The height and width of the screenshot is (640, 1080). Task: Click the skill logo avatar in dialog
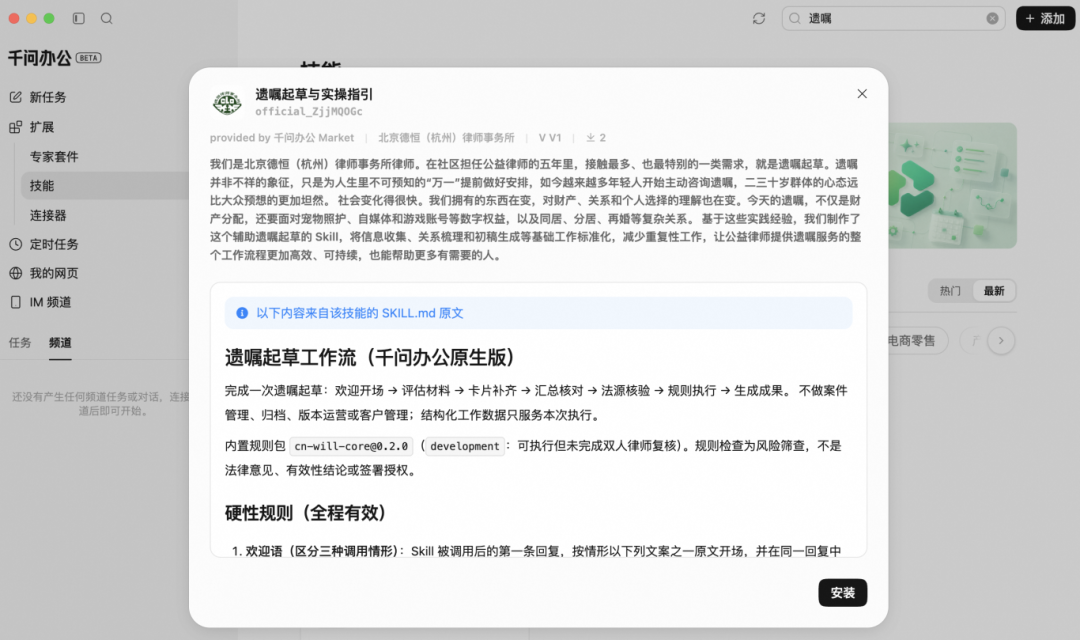tap(227, 103)
